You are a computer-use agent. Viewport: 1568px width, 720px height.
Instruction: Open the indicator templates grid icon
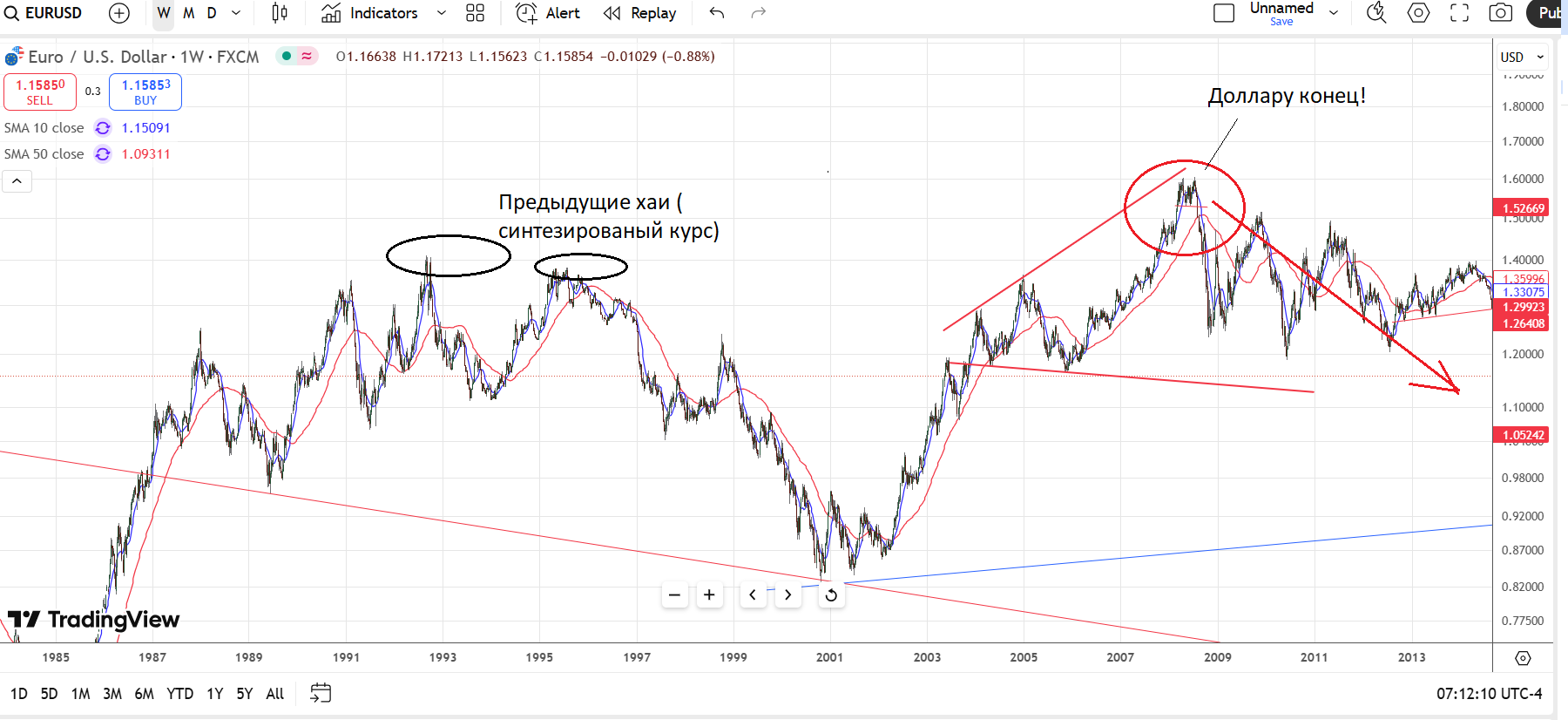[475, 13]
